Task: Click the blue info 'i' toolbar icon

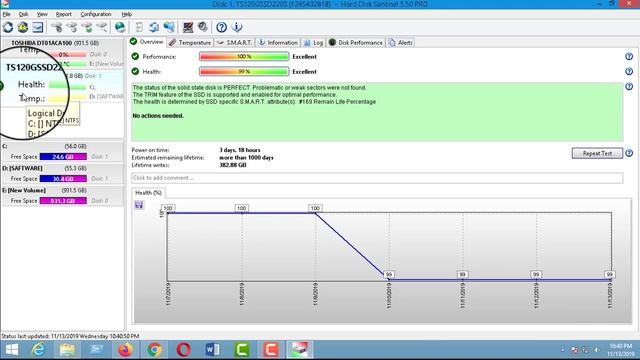Action: click(x=237, y=27)
